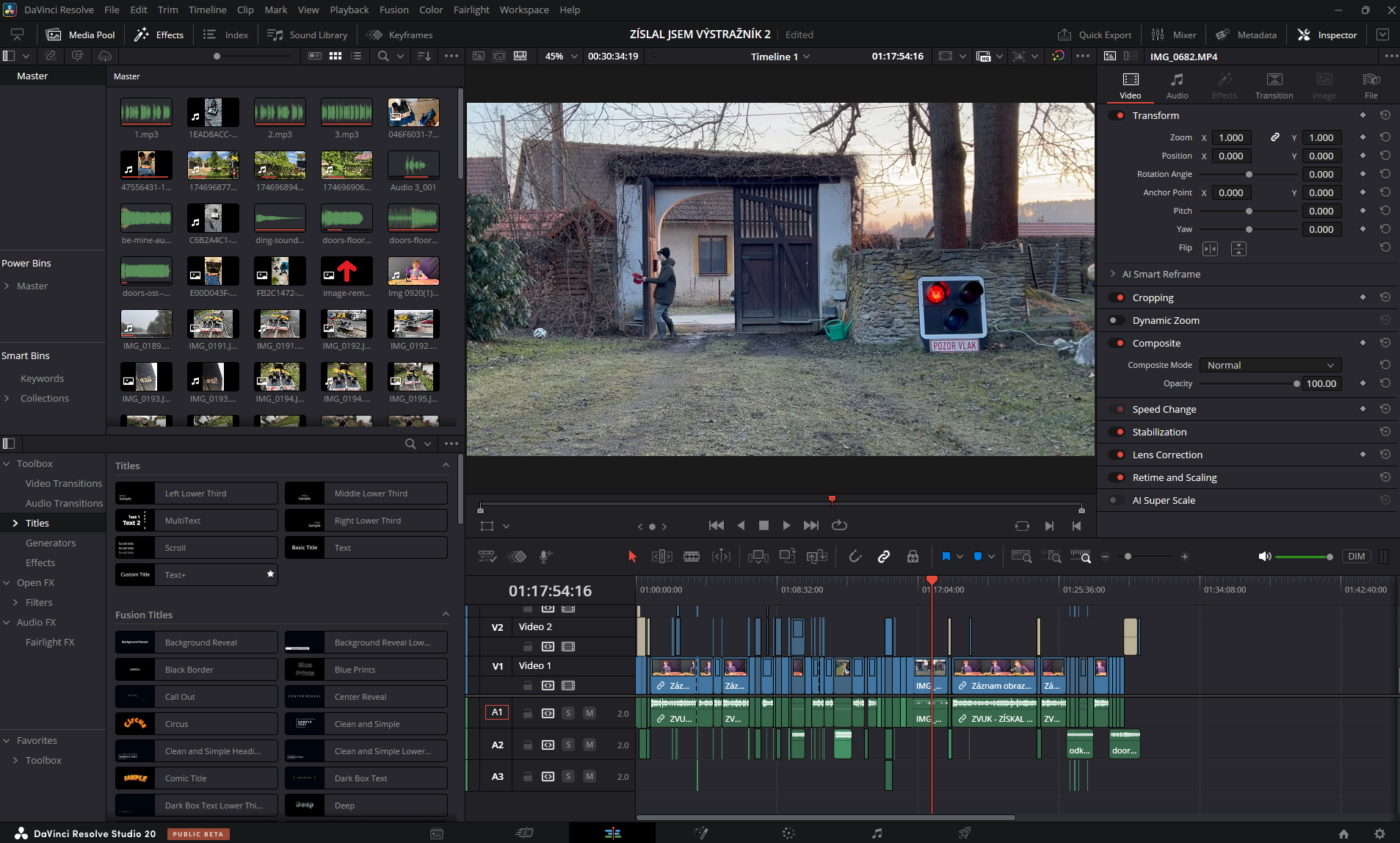Click the timeline linked selection chain icon
Image resolution: width=1400 pixels, height=843 pixels.
pyautogui.click(x=884, y=557)
